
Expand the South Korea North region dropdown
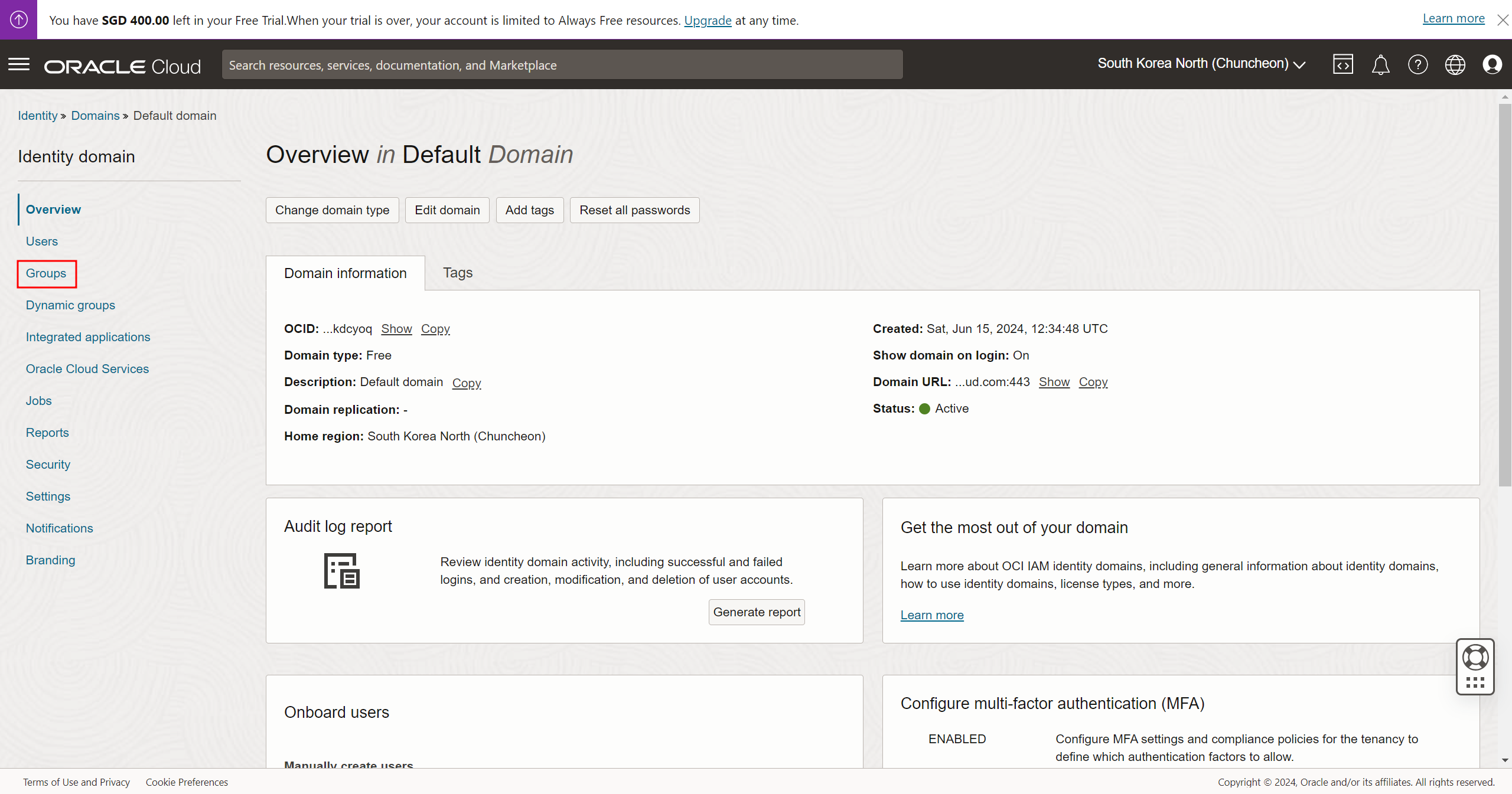(1201, 64)
